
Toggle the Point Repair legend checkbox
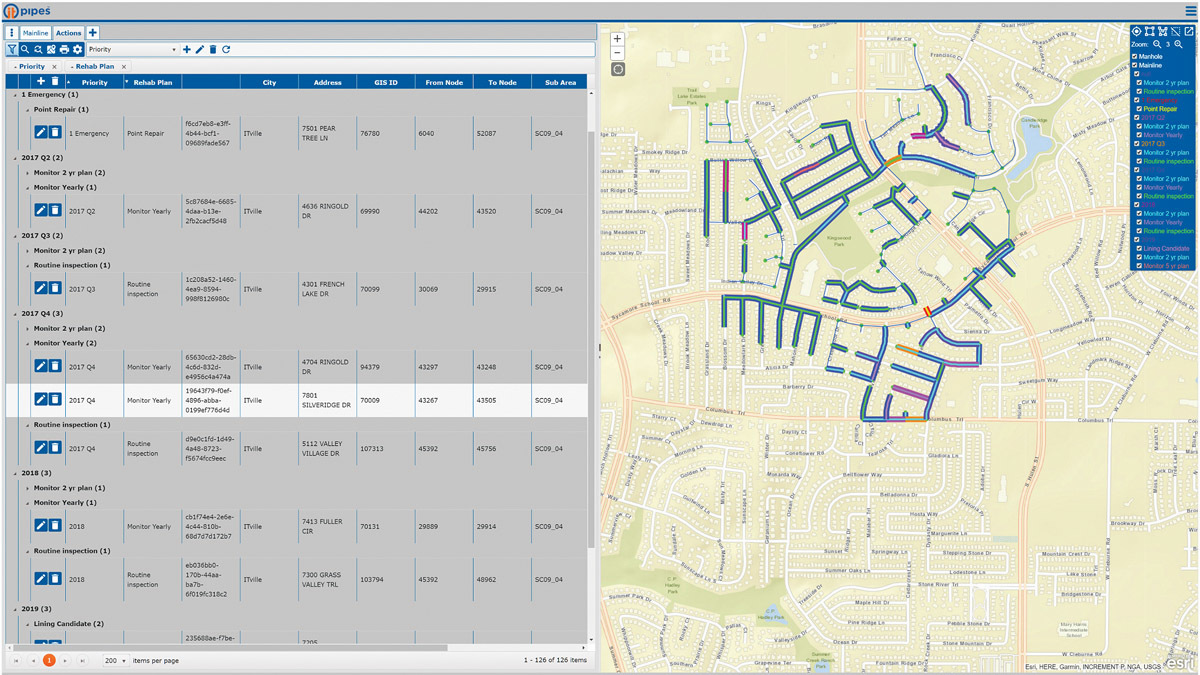[x=1139, y=108]
